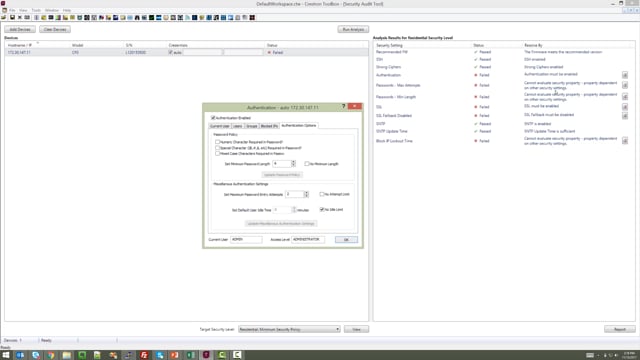Decrease maximum password entry attempts with down arrow
The width and height of the screenshot is (640, 360).
[x=306, y=196]
